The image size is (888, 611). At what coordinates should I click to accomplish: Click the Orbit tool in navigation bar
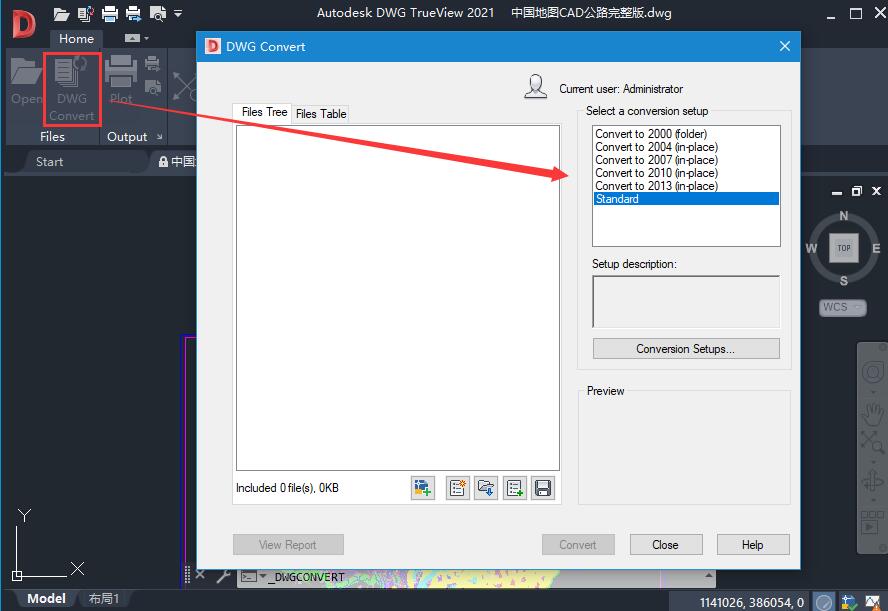tap(873, 482)
